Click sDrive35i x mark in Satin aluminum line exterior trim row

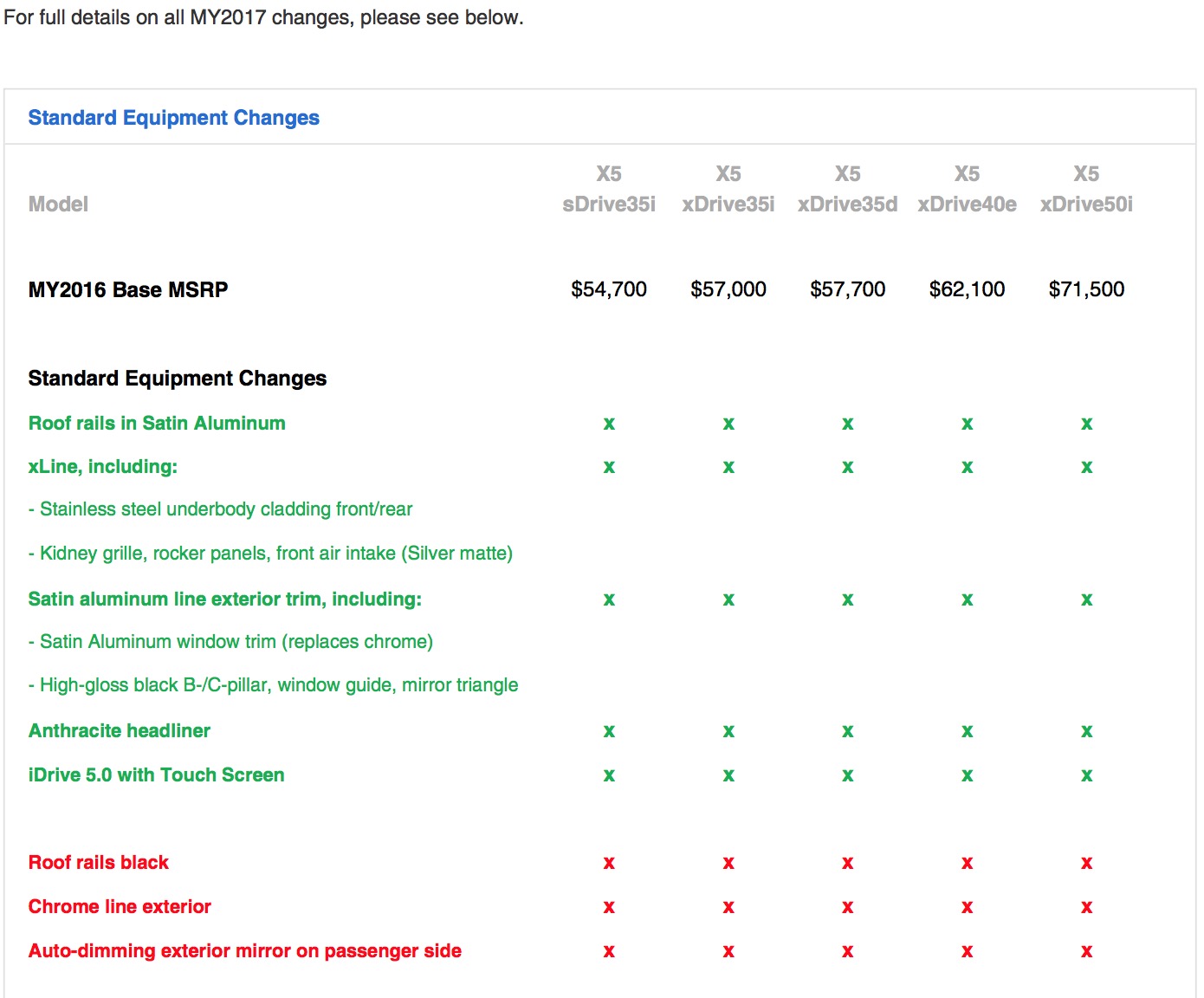point(609,599)
